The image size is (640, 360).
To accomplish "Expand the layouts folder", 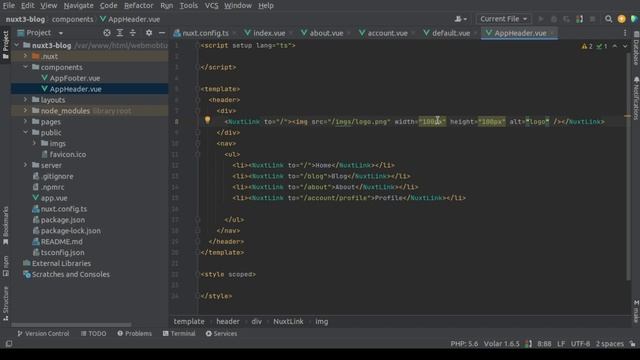I will pos(25,100).
